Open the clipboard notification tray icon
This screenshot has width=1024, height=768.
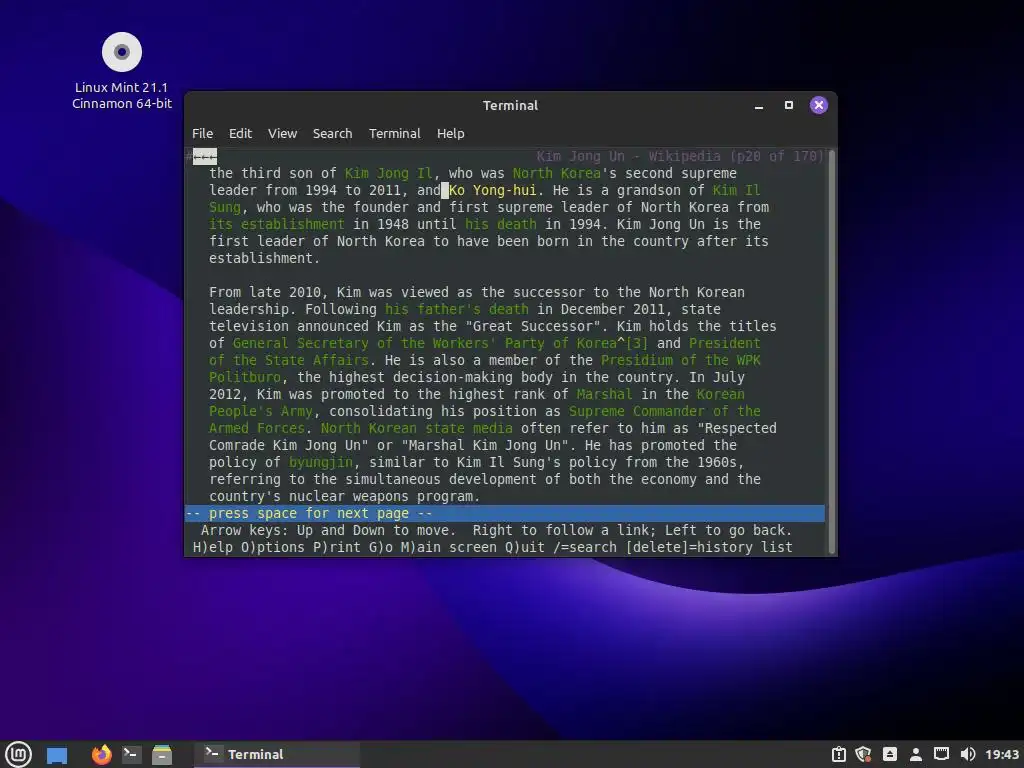coord(839,754)
